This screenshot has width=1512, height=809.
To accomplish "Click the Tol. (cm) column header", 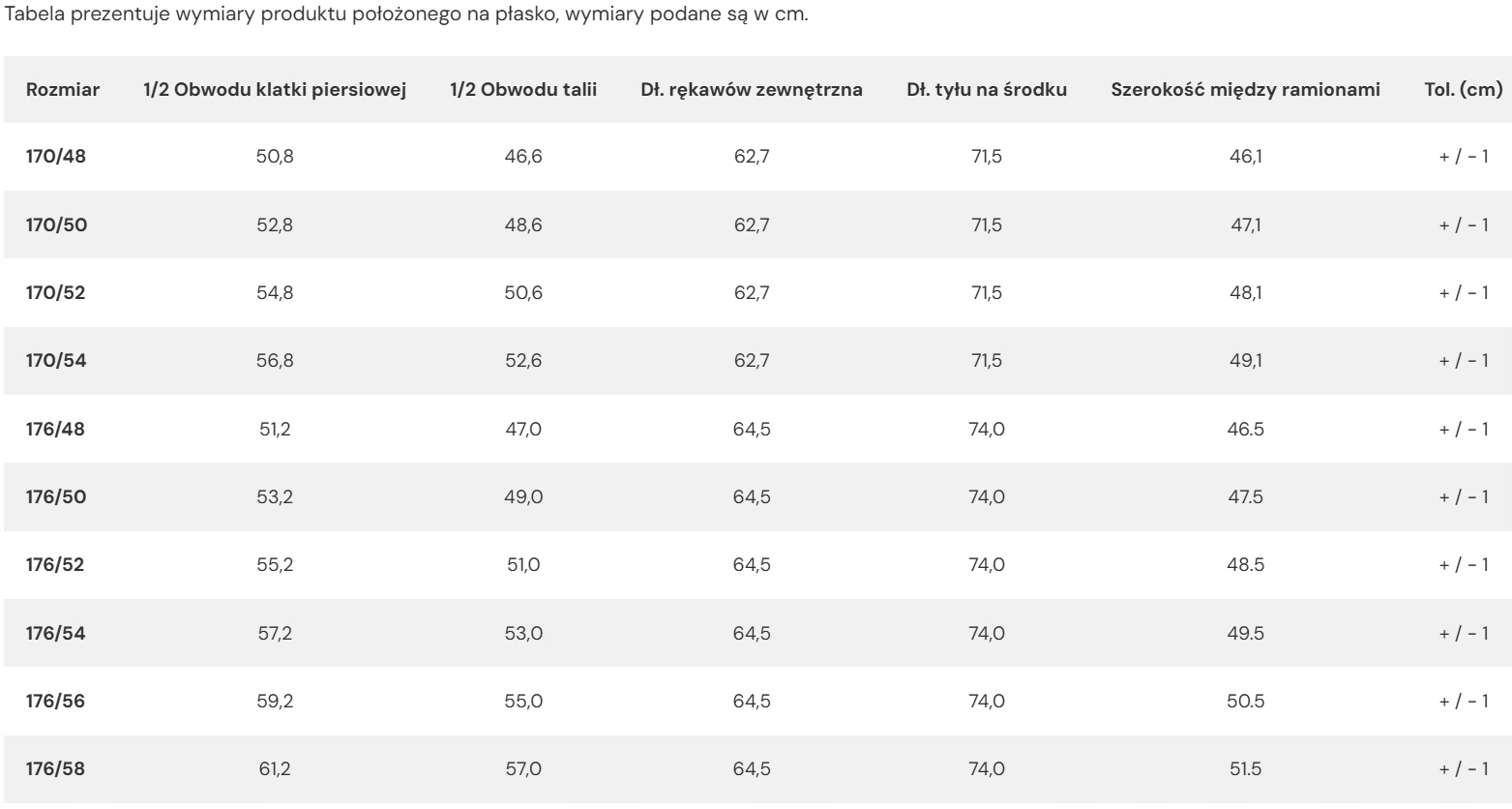I will pyautogui.click(x=1464, y=90).
